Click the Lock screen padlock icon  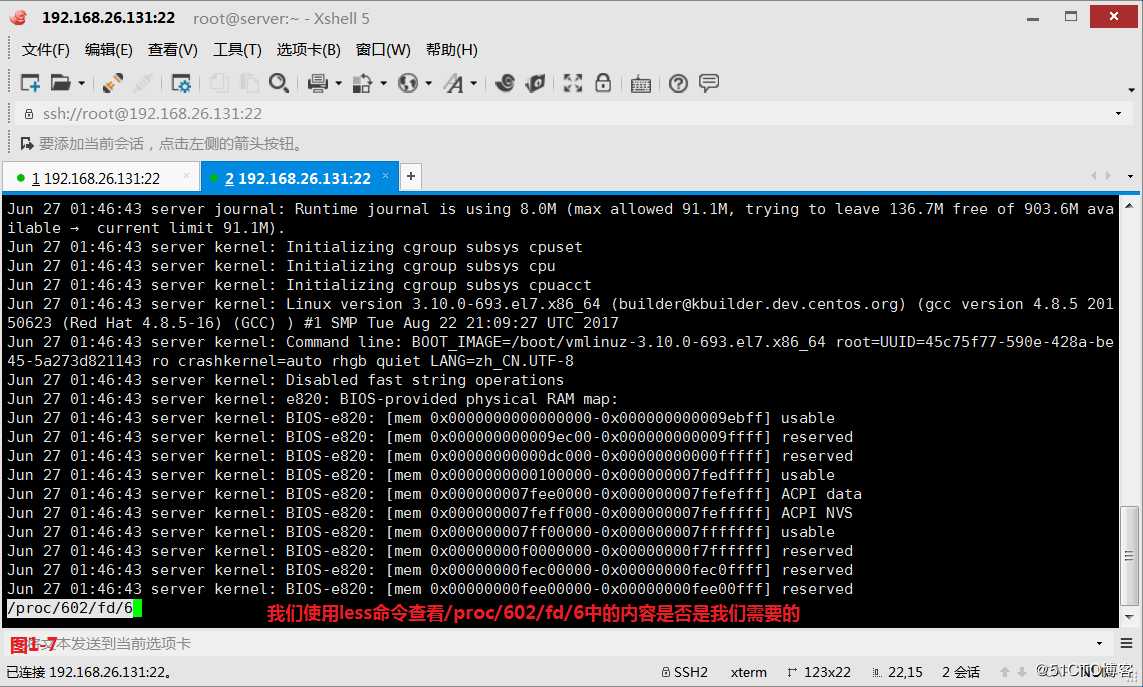pyautogui.click(x=603, y=83)
